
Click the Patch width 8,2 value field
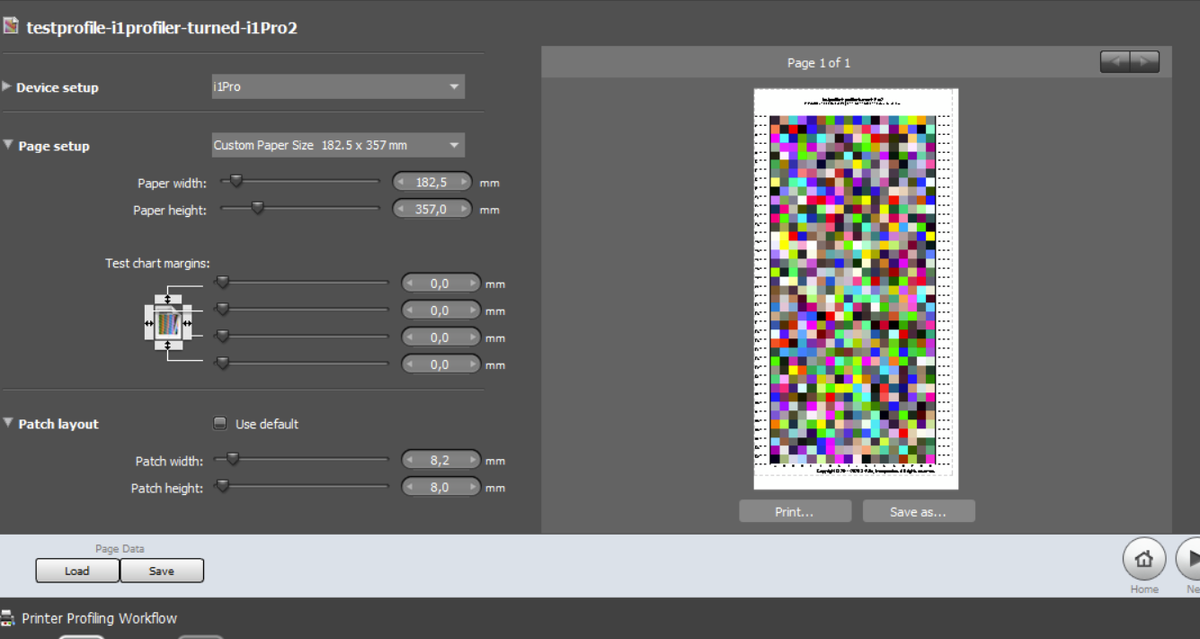(x=440, y=460)
